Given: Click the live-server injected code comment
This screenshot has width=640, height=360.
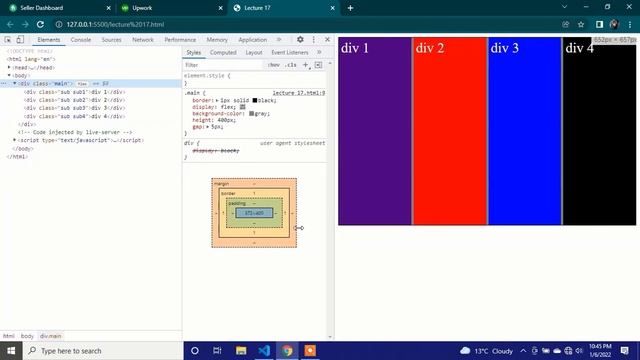Looking at the screenshot, I should coord(75,132).
